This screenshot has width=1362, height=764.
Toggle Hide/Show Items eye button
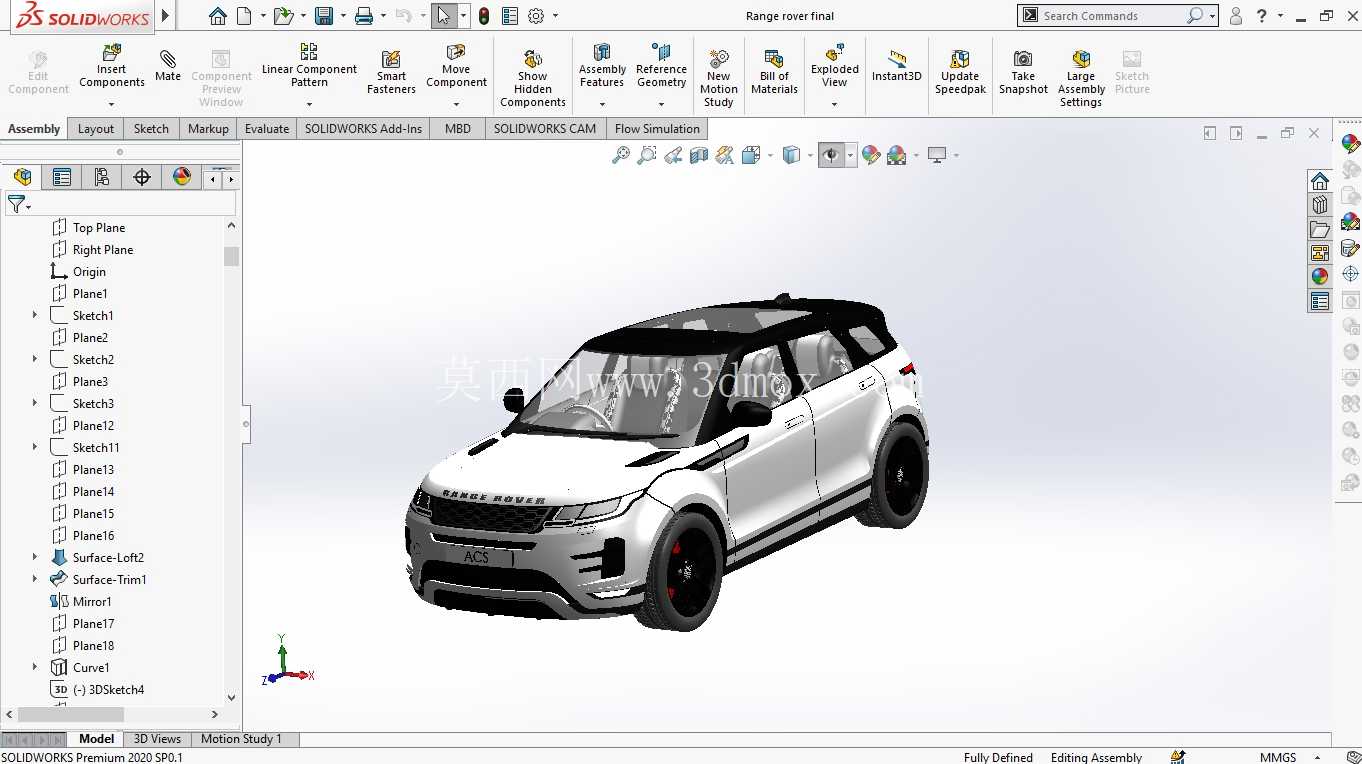[831, 155]
